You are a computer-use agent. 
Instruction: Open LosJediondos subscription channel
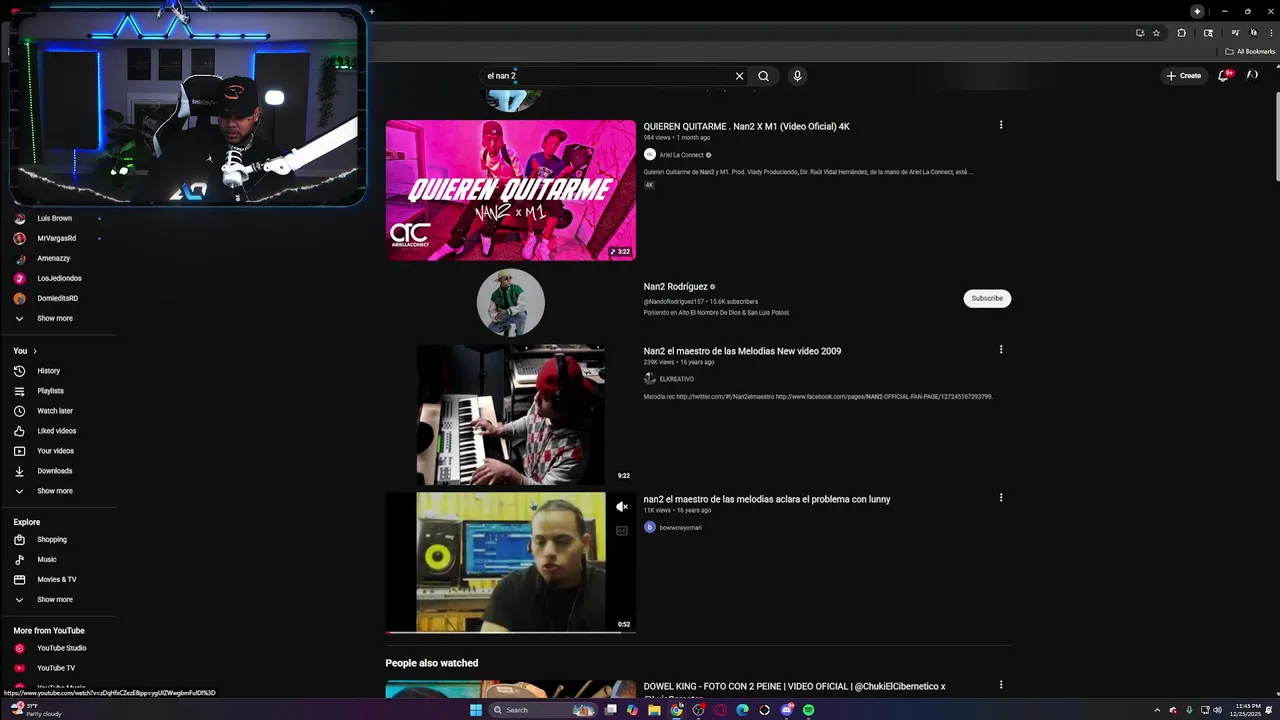point(58,278)
